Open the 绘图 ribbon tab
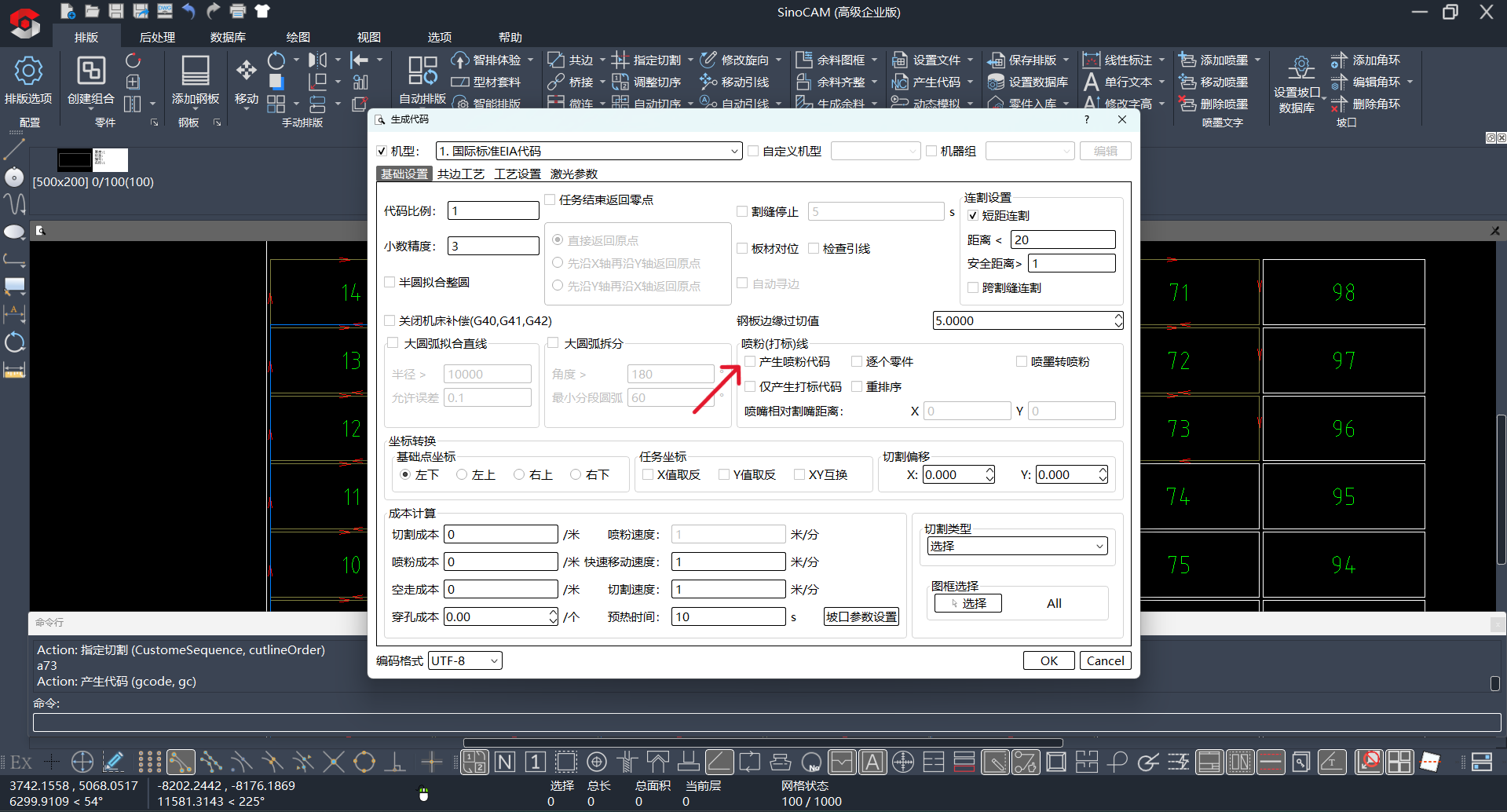1507x812 pixels. click(298, 37)
